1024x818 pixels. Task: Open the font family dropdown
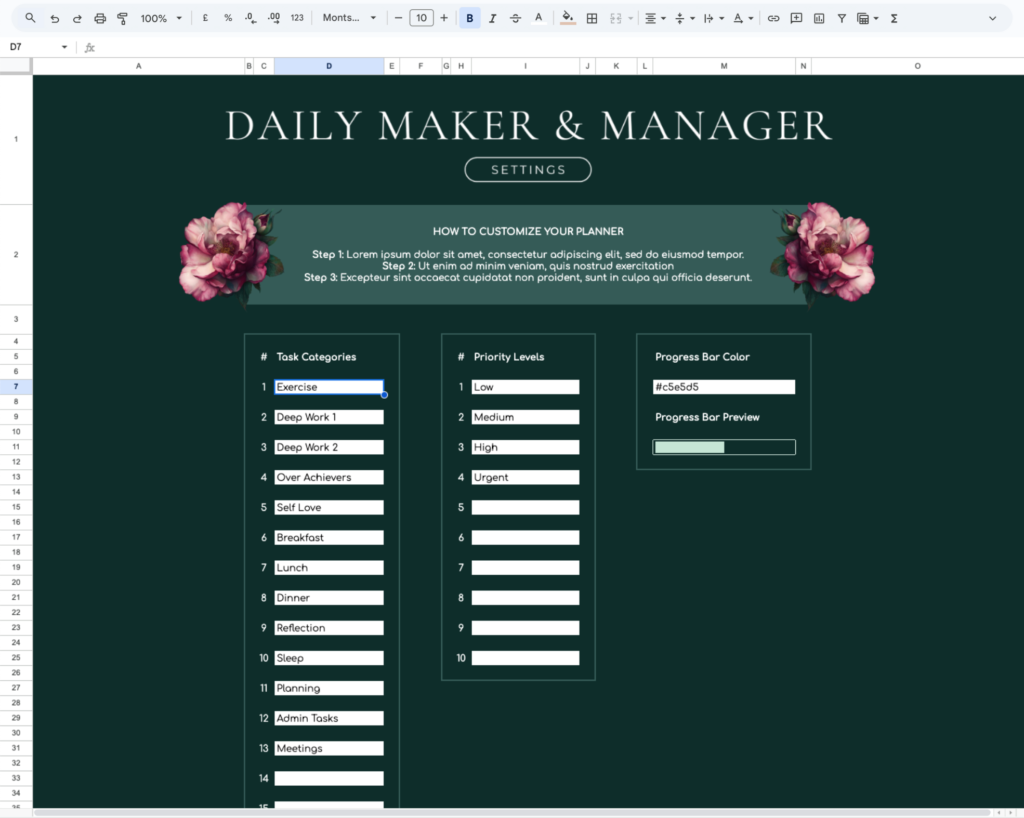(349, 17)
